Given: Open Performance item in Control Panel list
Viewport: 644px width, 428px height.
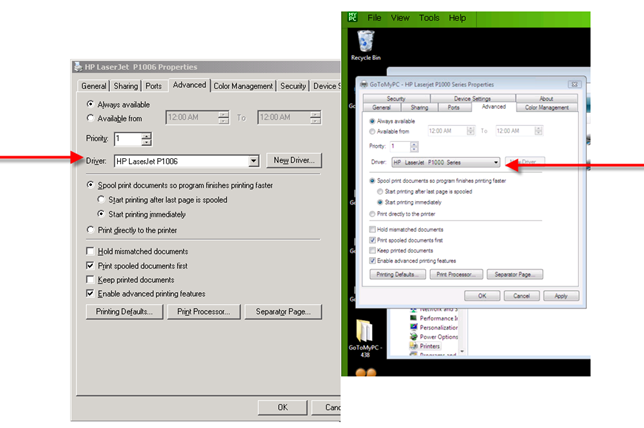Looking at the screenshot, I should [x=434, y=318].
